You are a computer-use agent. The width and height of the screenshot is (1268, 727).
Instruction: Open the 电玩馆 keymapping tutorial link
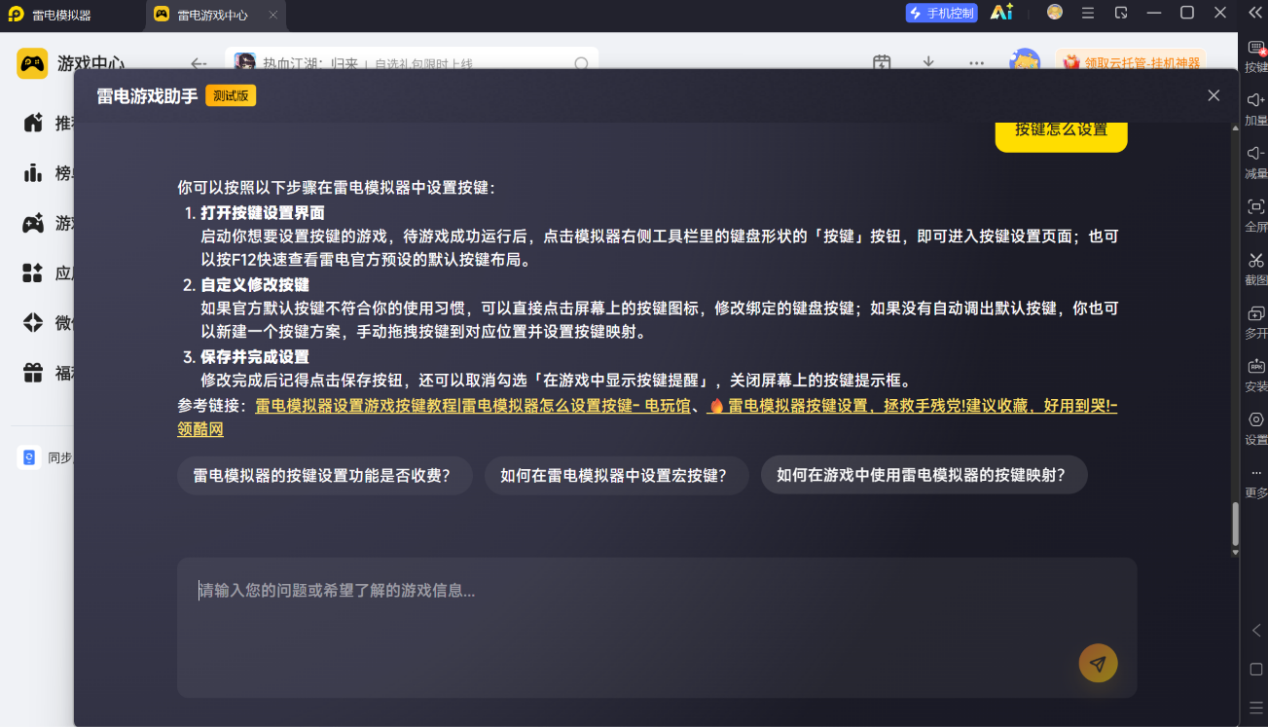pyautogui.click(x=473, y=406)
